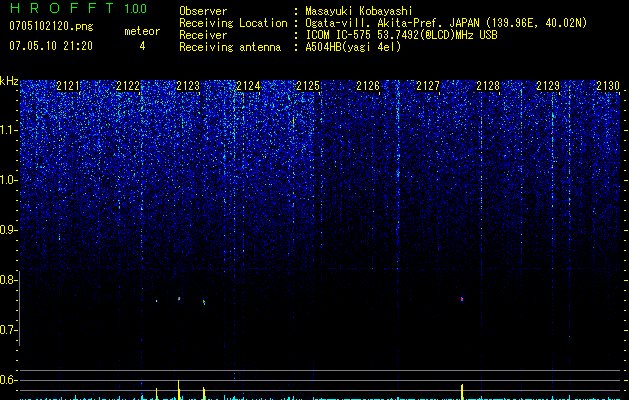Image resolution: width=629 pixels, height=400 pixels.
Task: Click the 2129 time marker
Action: [x=548, y=86]
